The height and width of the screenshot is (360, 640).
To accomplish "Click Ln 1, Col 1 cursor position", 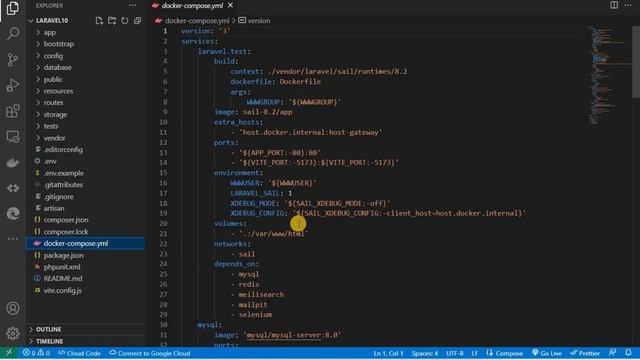I will tap(388, 353).
